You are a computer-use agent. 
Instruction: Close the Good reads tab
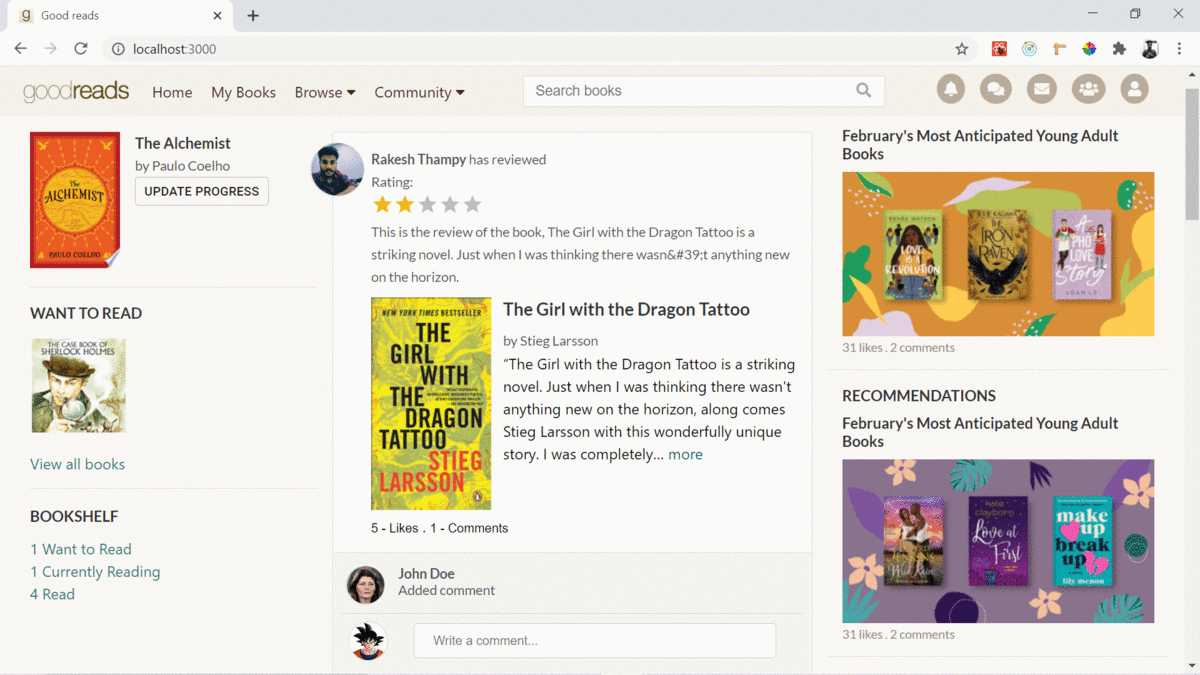pos(217,16)
